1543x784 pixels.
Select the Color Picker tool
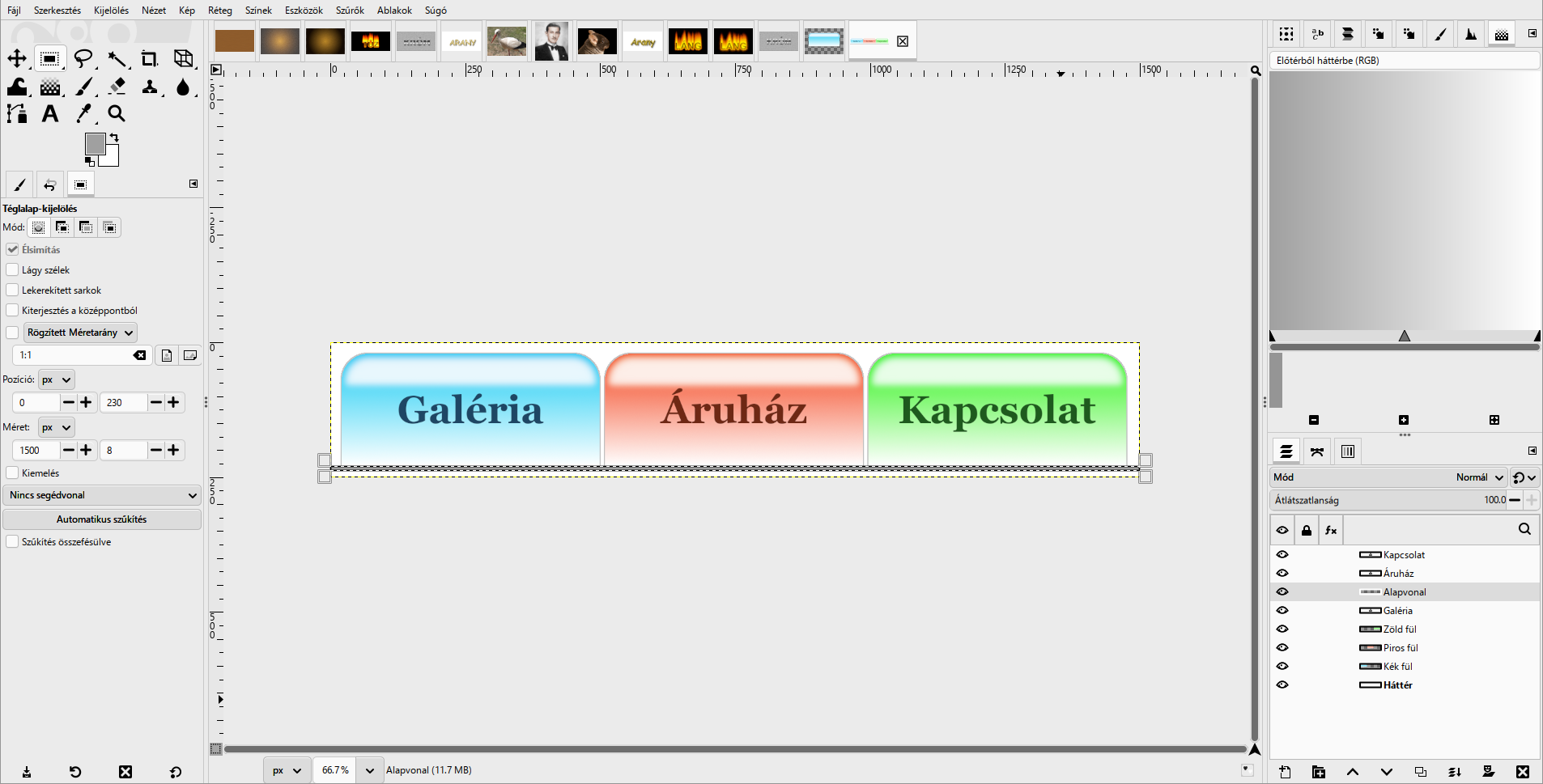coord(84,113)
